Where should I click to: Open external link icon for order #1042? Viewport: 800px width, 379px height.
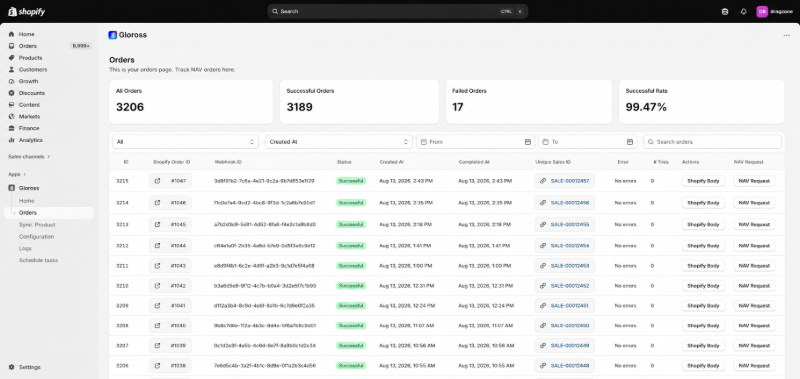(x=157, y=286)
